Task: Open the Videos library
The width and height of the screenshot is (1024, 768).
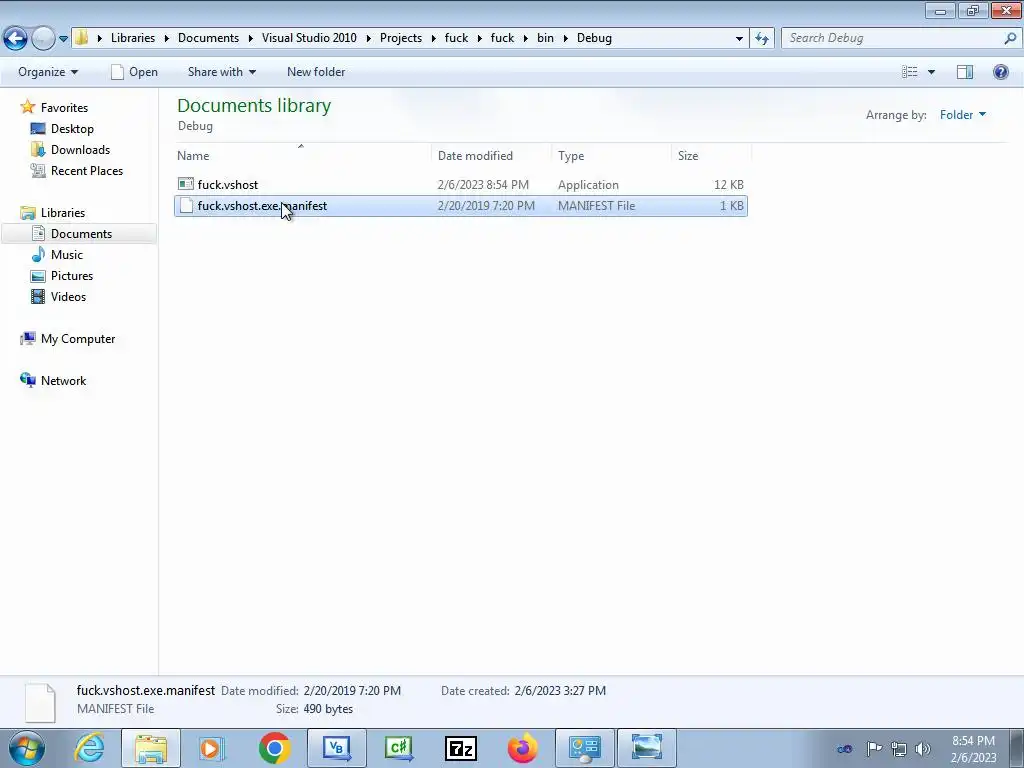Action: (x=68, y=296)
